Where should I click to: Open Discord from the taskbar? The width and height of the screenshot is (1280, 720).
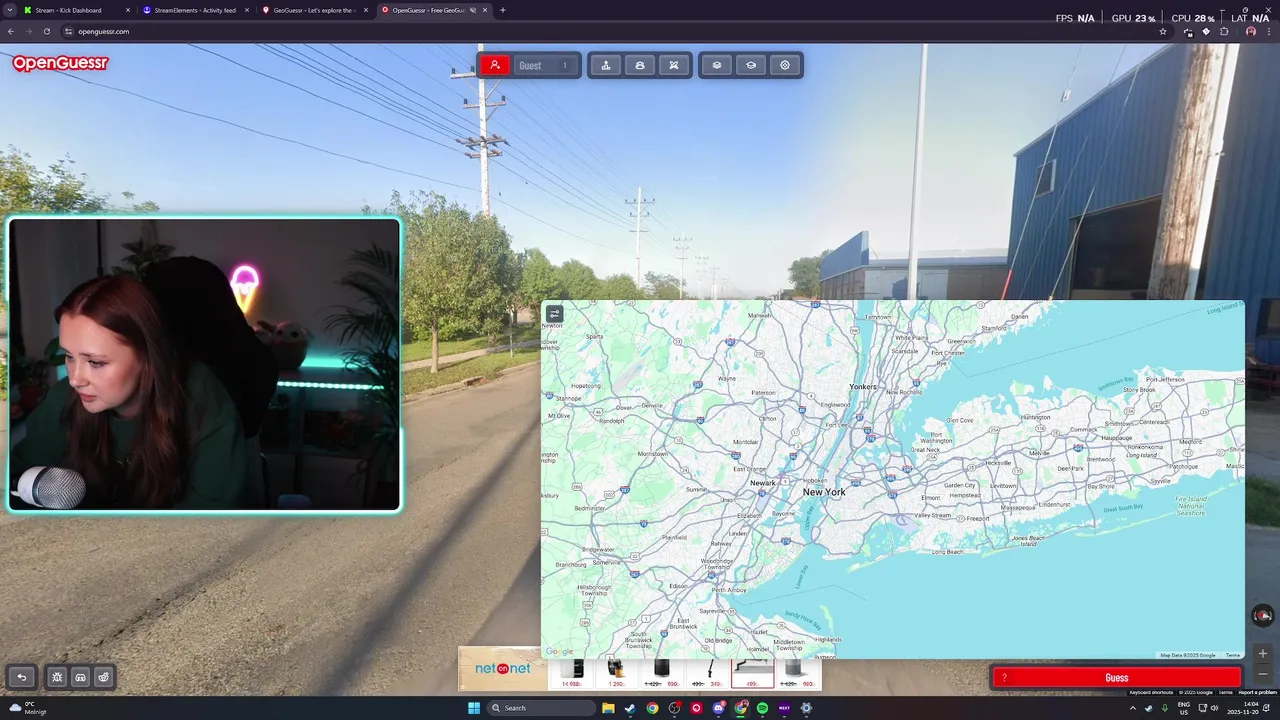(x=718, y=708)
